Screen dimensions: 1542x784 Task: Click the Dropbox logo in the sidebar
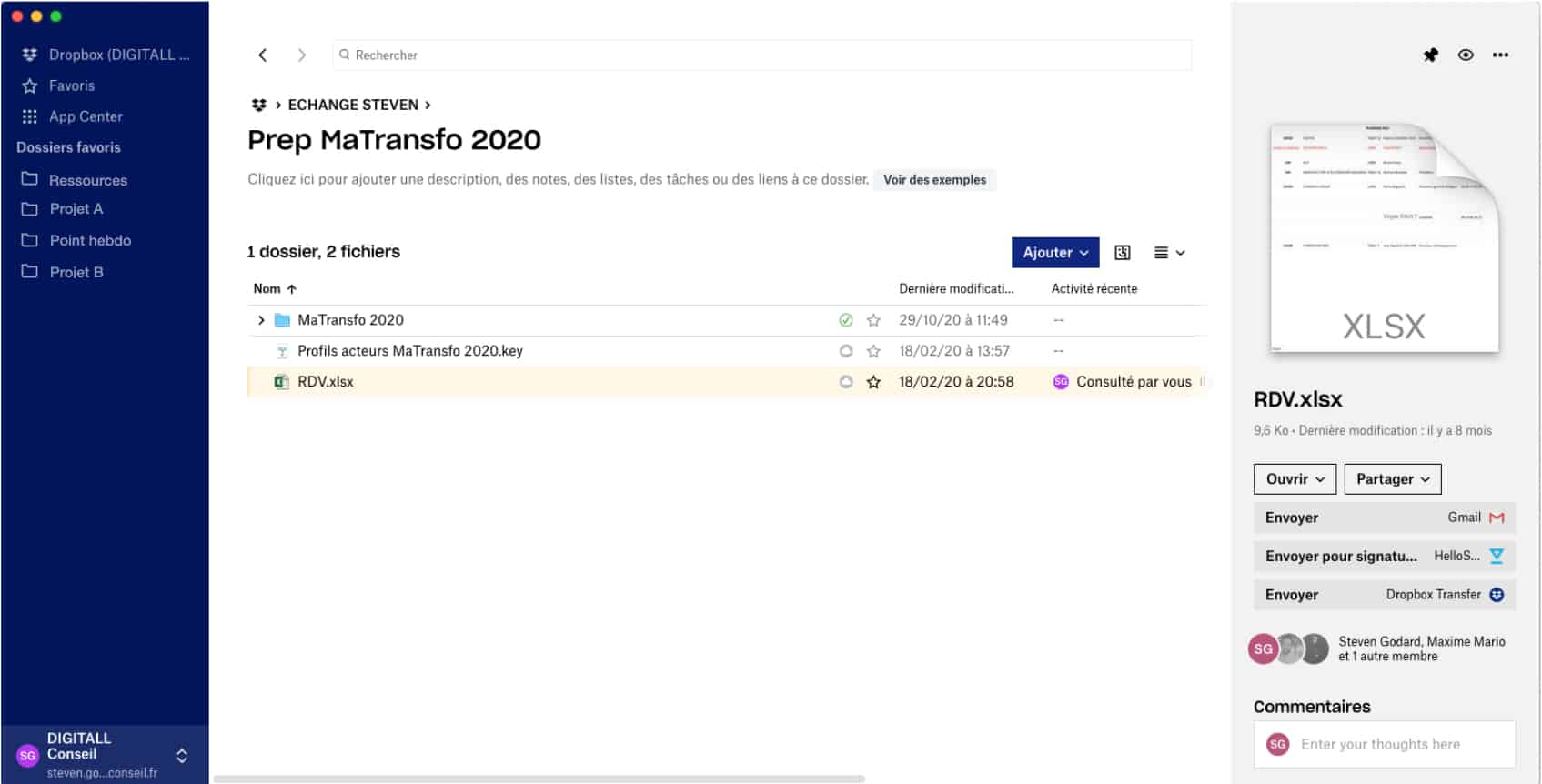tap(30, 55)
